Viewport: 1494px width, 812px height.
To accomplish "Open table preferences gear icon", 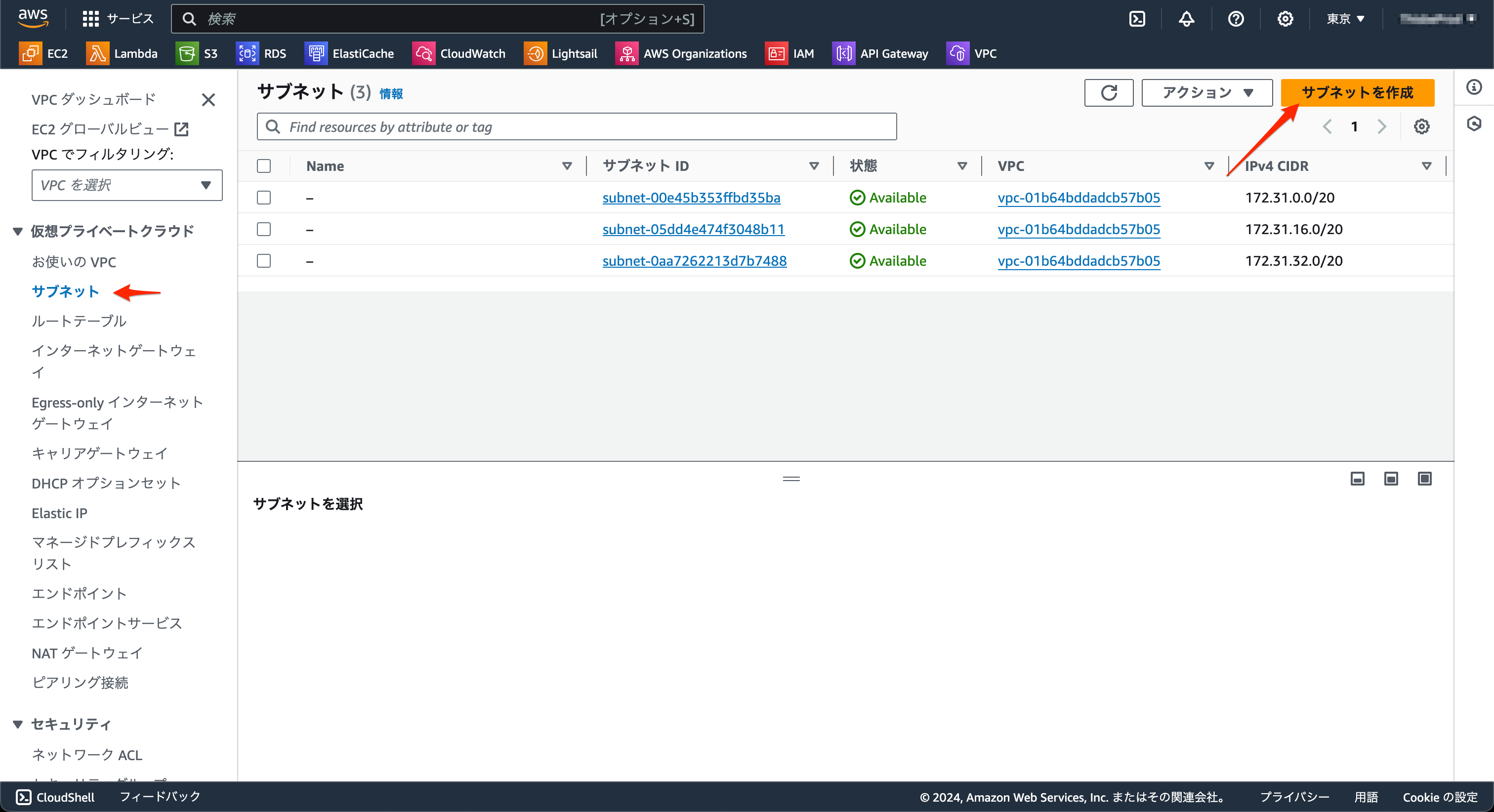I will (x=1421, y=126).
